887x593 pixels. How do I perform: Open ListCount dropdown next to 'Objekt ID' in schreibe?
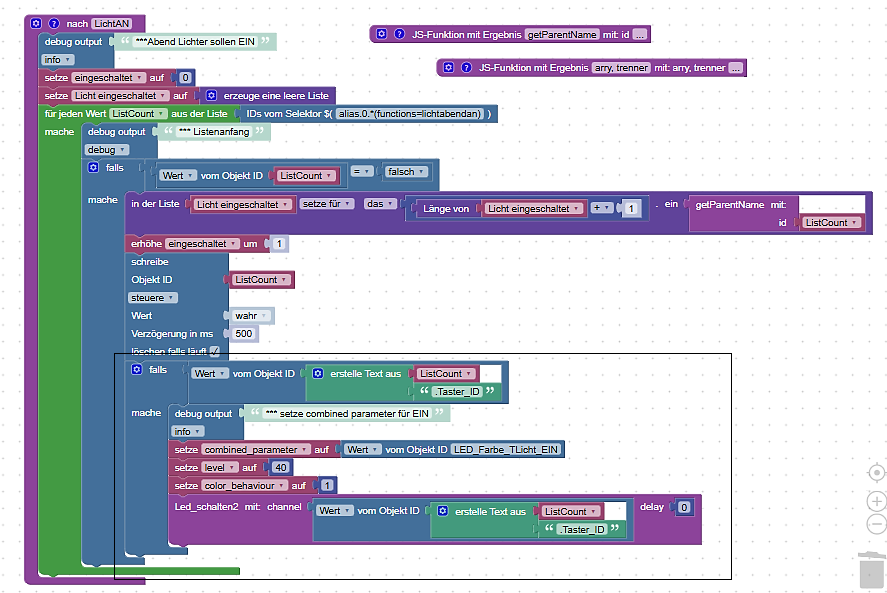(261, 280)
